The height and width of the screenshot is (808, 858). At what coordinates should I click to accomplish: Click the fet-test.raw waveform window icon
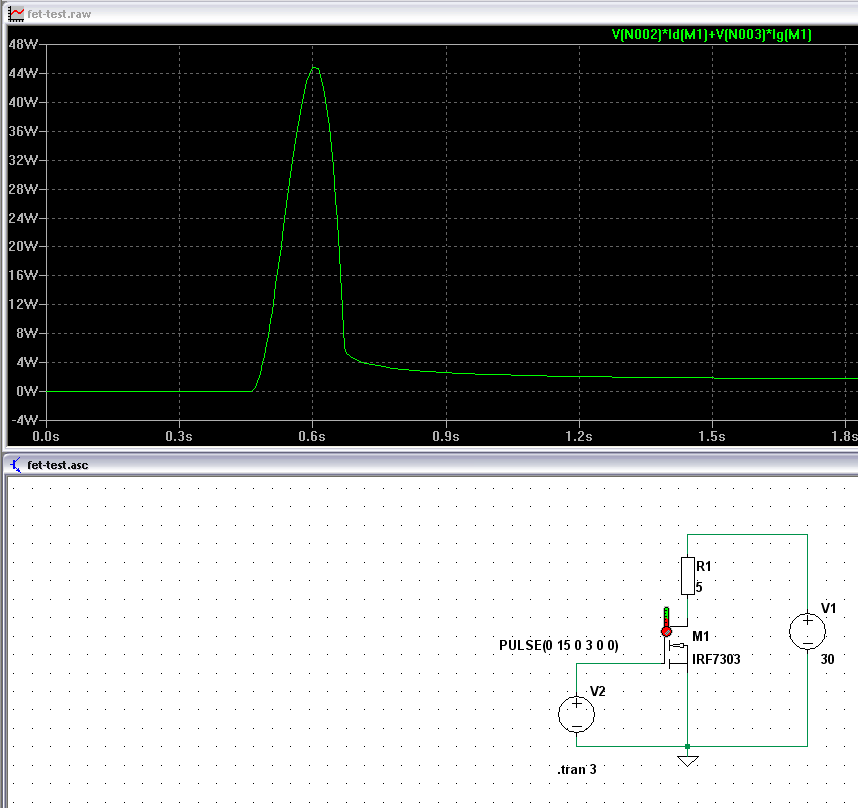(x=15, y=14)
